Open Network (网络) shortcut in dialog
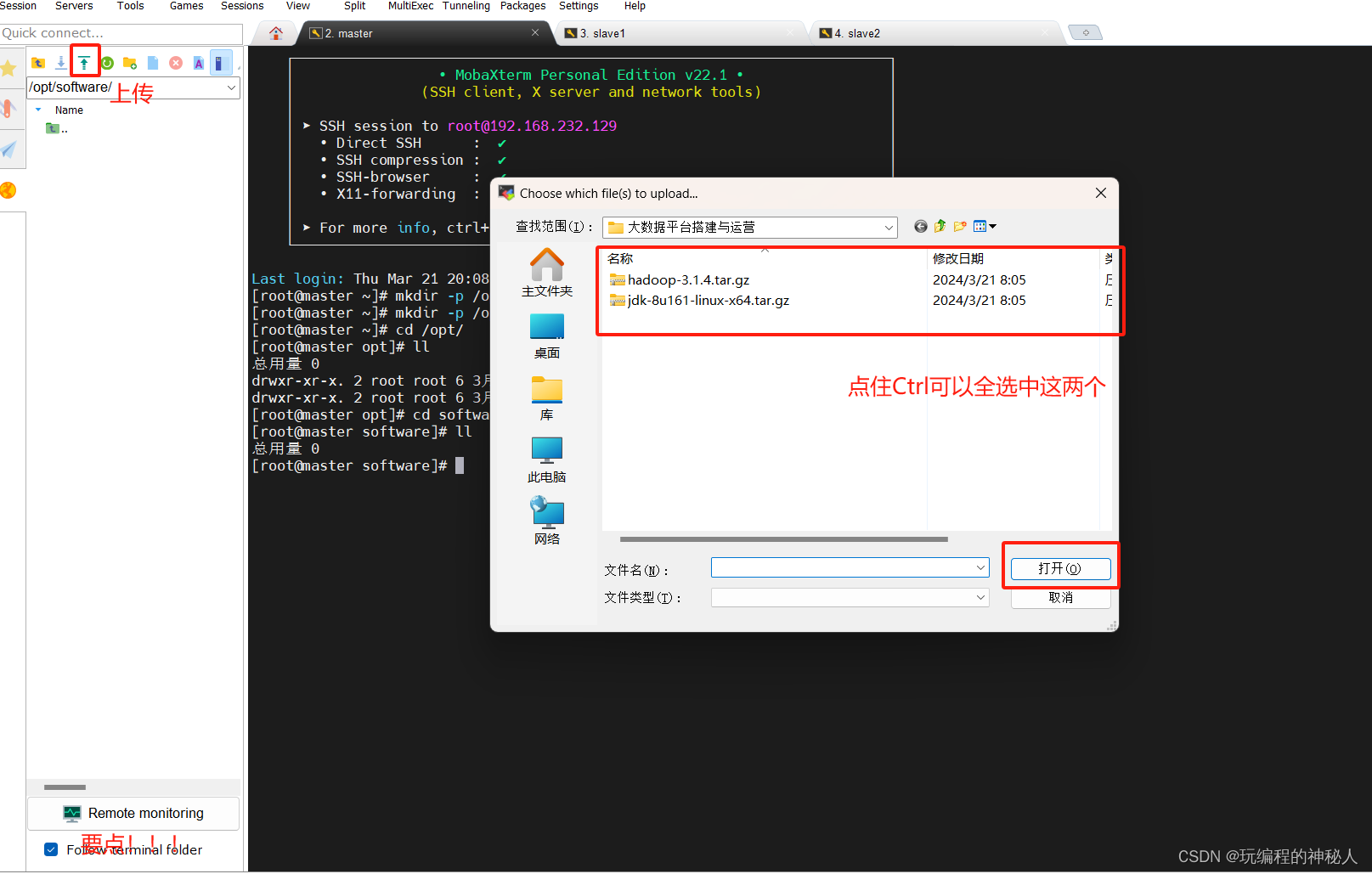The width and height of the screenshot is (1372, 874). click(547, 522)
